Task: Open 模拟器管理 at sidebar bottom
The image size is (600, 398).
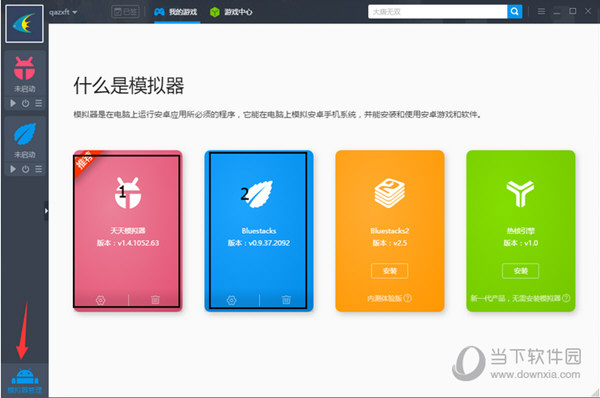Action: coord(24,381)
